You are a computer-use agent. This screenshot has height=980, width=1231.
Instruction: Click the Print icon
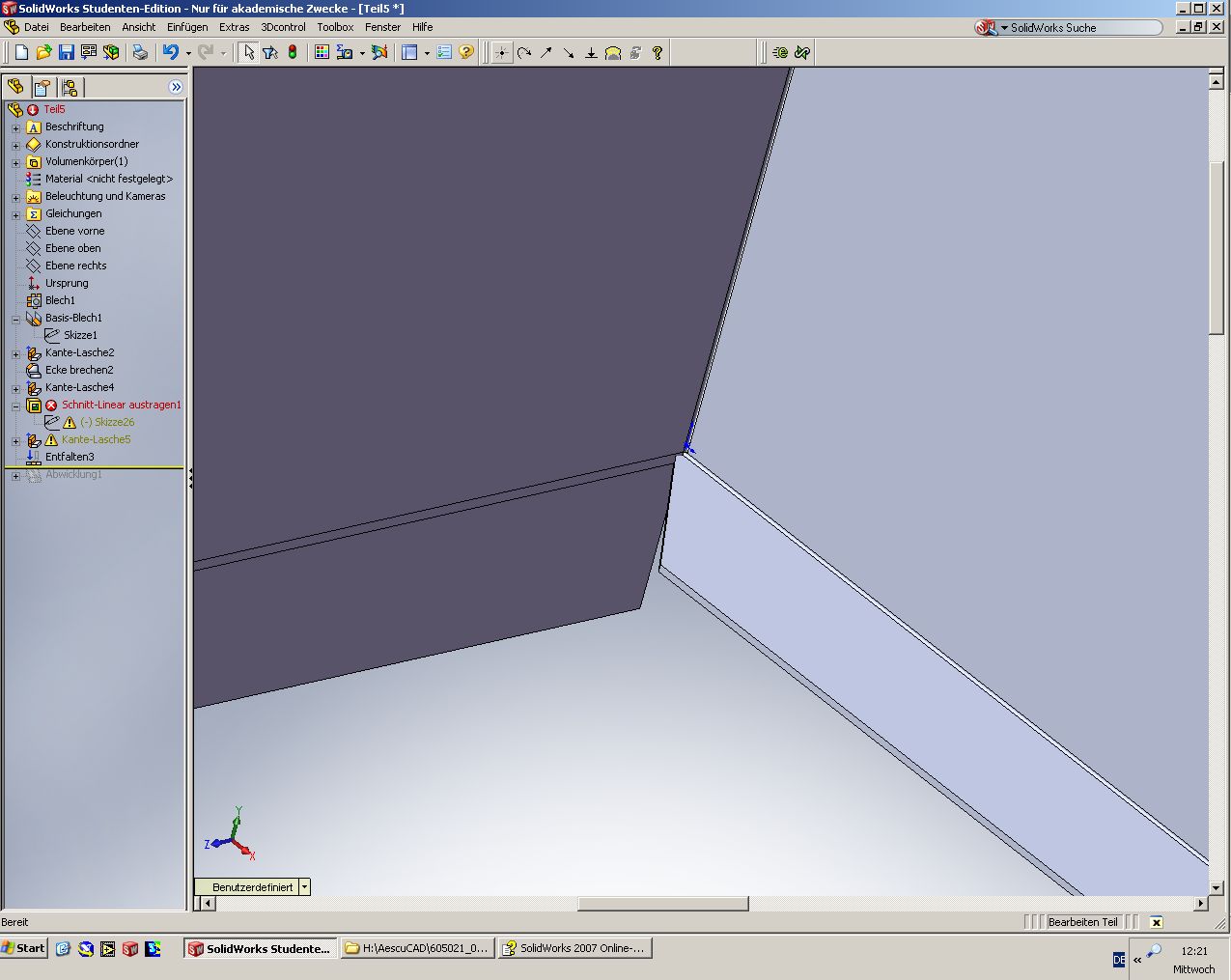click(x=140, y=52)
